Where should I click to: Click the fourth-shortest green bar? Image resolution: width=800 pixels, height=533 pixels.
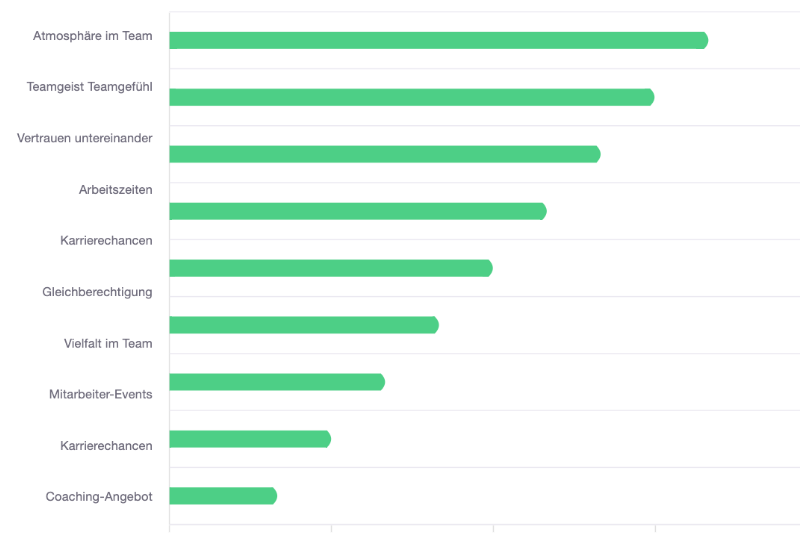click(304, 325)
